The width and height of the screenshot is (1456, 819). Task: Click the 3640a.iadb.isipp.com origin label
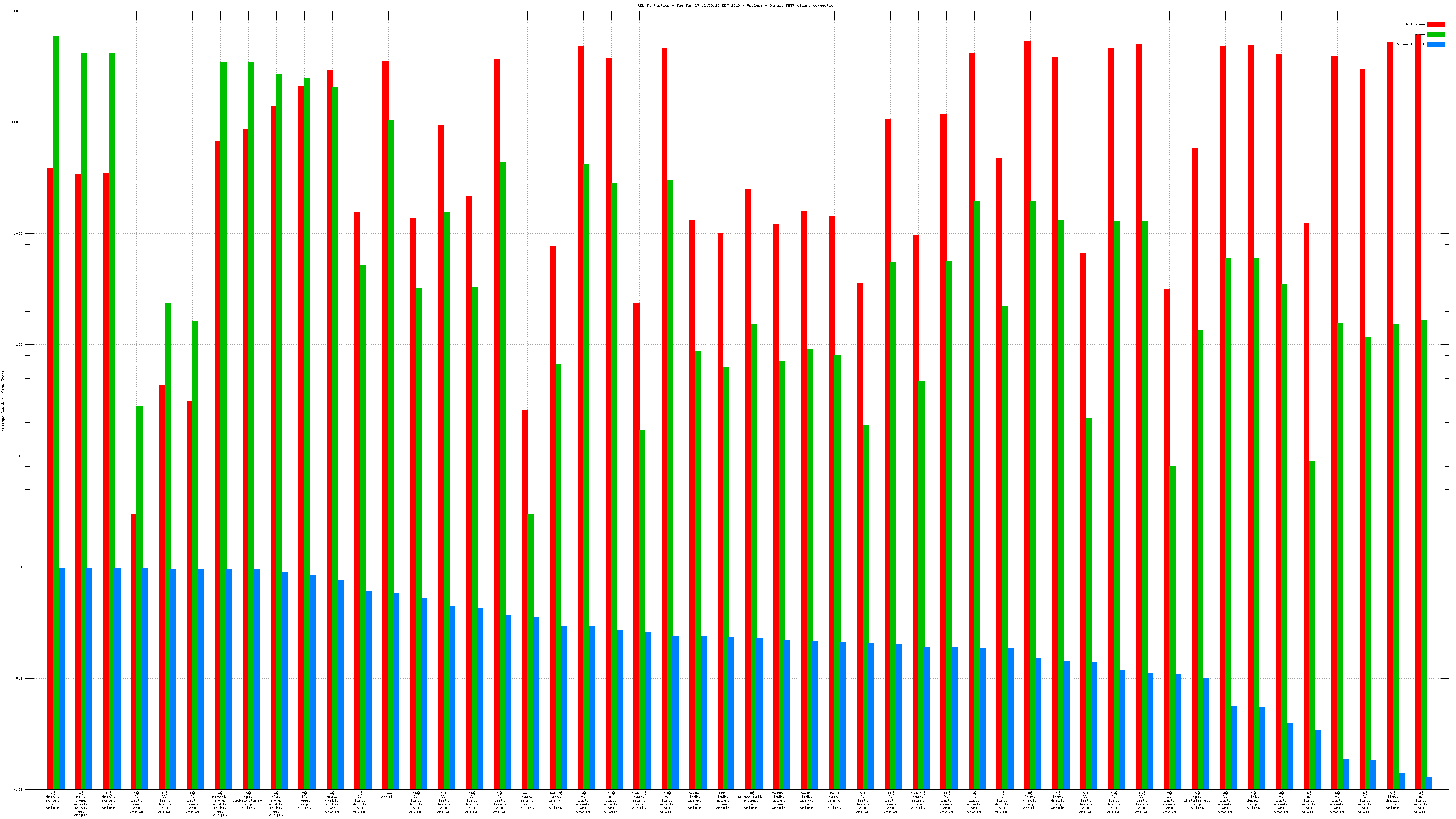pos(527,800)
